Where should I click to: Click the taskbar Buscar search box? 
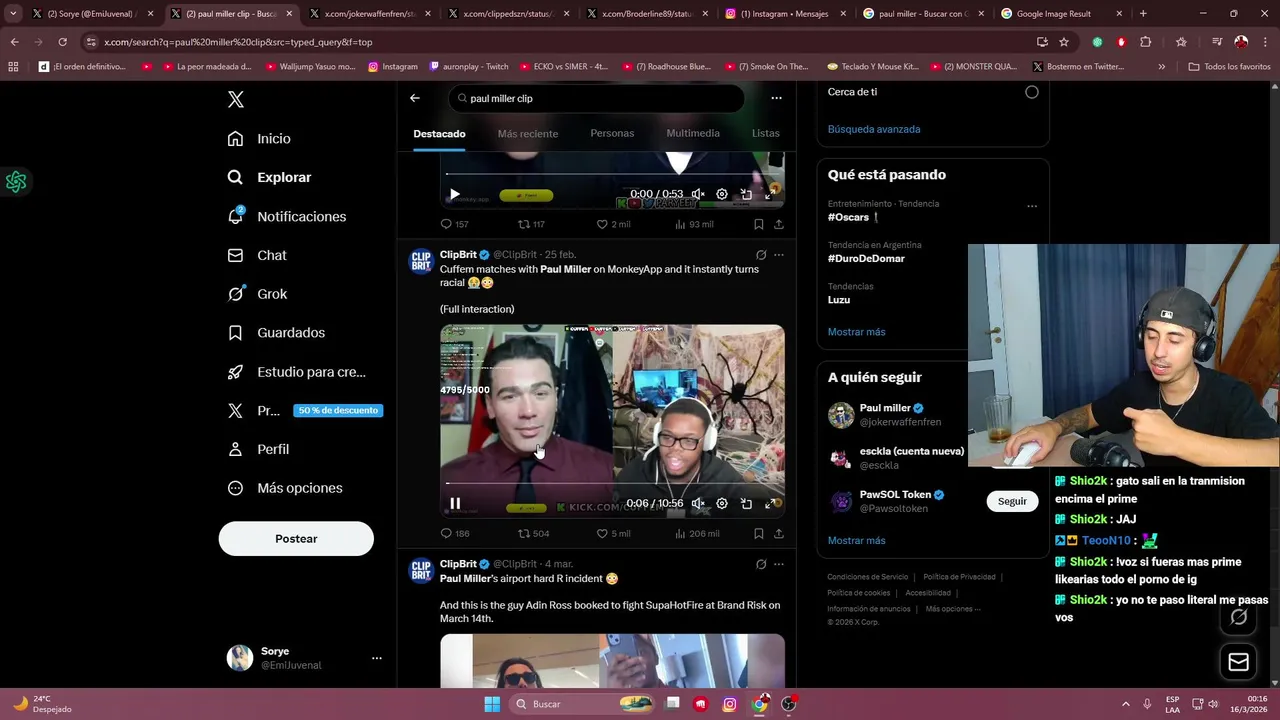click(582, 704)
